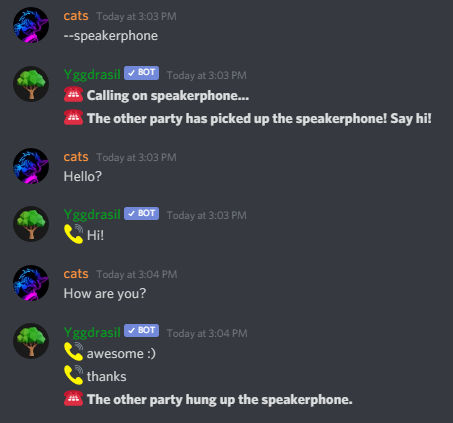Image resolution: width=453 pixels, height=423 pixels.
Task: Click the cats username above "Hello?"
Action: pos(76,157)
